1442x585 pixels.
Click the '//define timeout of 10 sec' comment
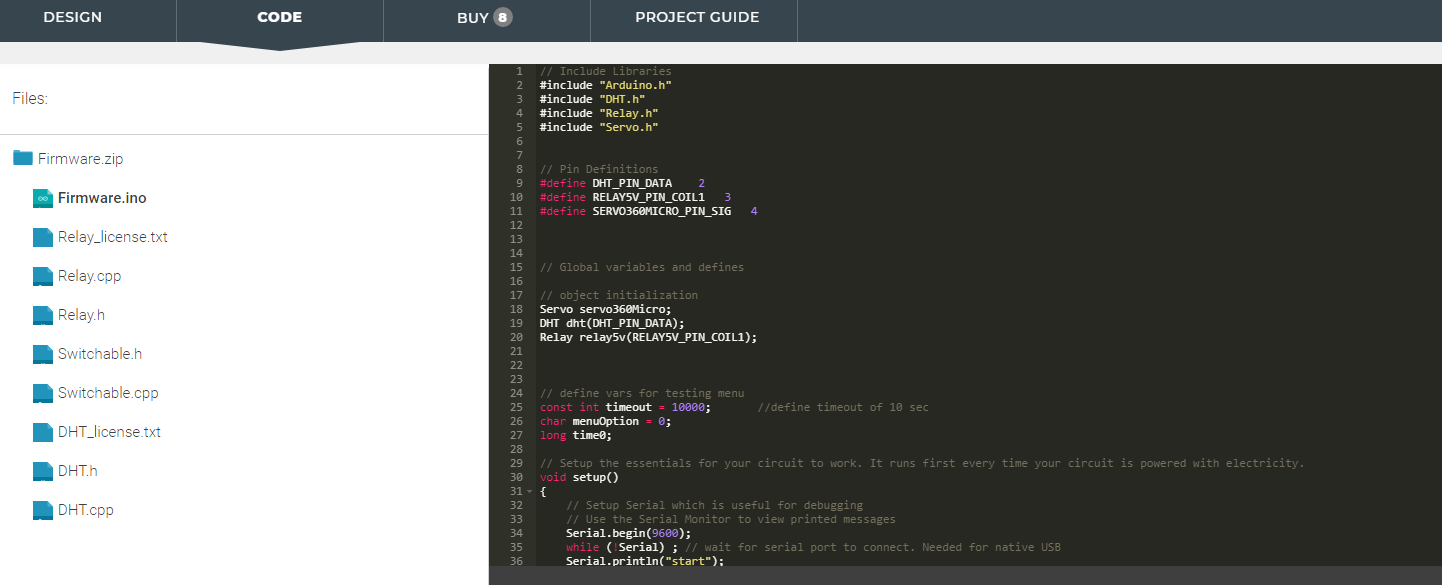coord(843,407)
